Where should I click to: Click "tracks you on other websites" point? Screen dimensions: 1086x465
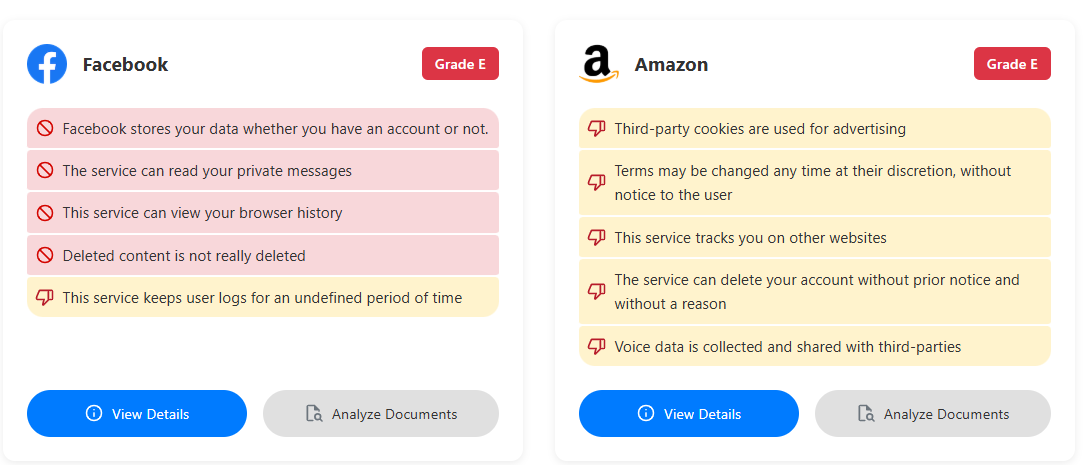750,238
